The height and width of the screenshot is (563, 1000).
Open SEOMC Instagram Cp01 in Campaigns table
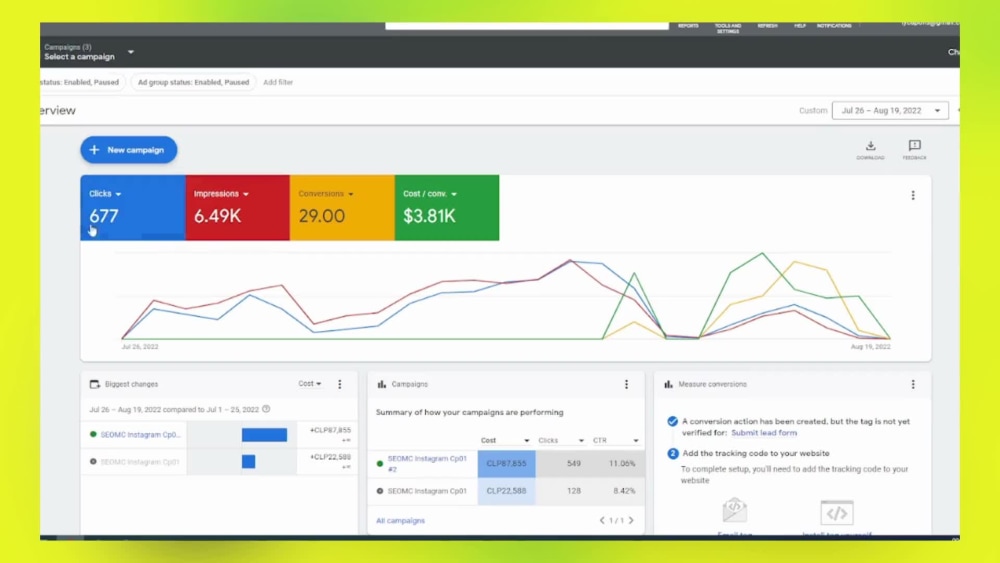coord(427,491)
